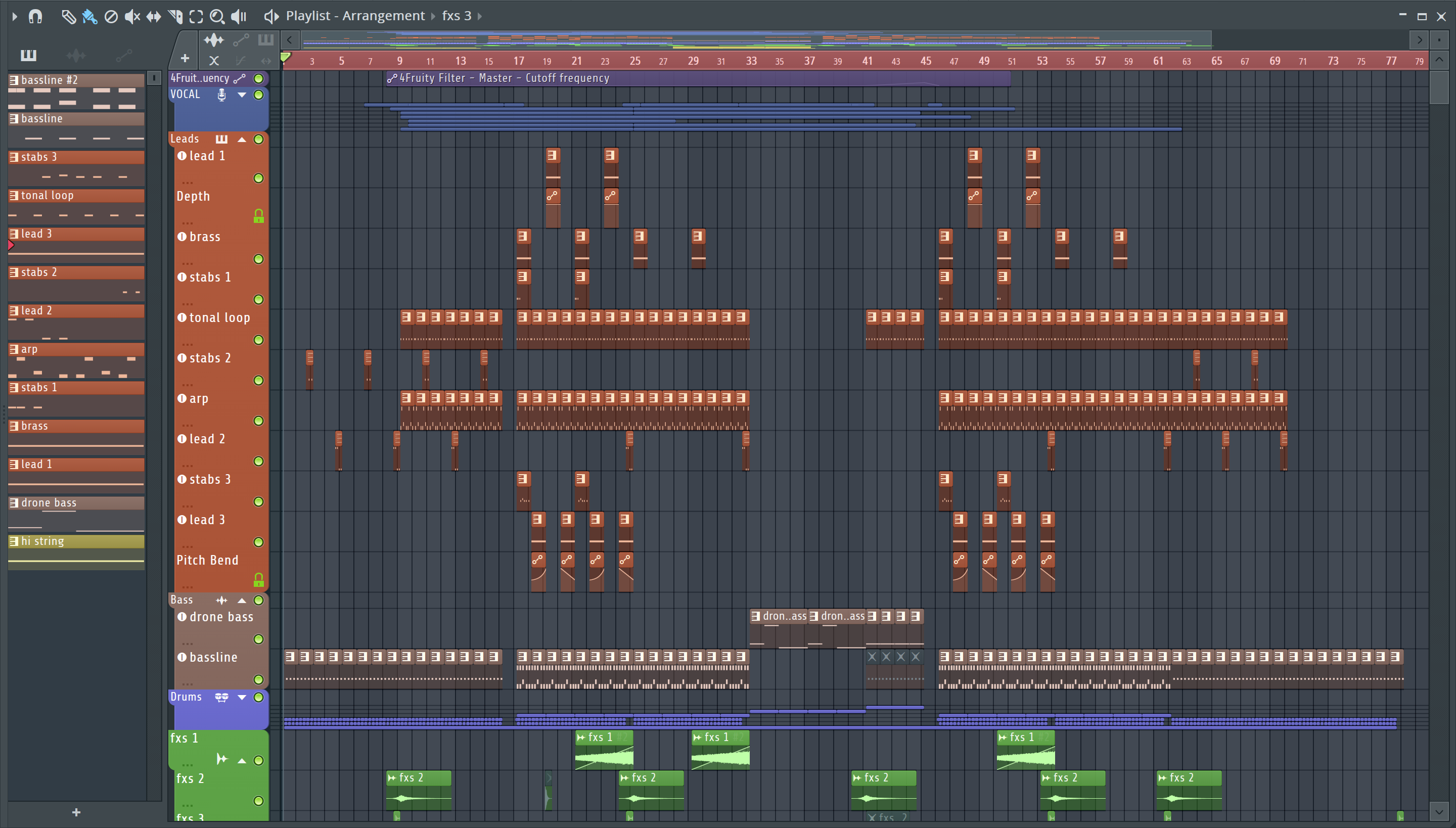Select the Delete tool
The width and height of the screenshot is (1456, 828).
click(111, 17)
